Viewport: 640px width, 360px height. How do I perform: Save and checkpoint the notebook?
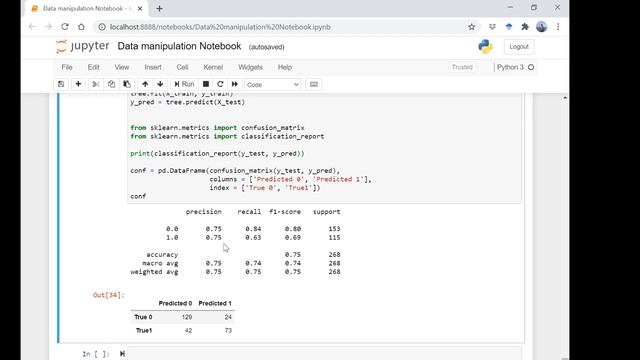61,84
